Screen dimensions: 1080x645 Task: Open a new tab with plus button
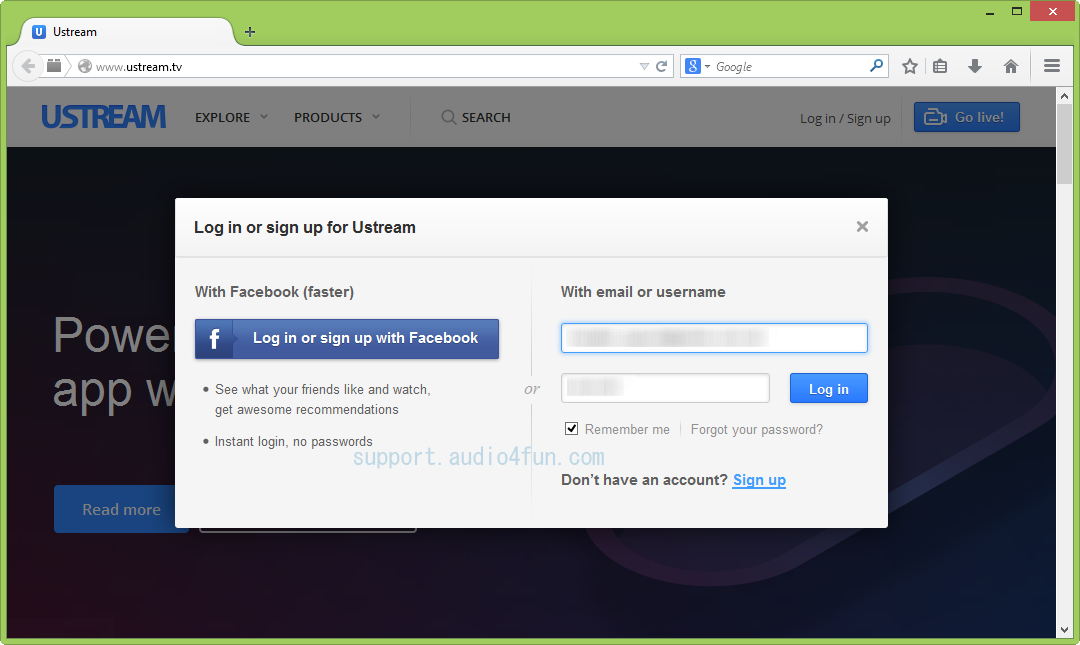point(250,32)
